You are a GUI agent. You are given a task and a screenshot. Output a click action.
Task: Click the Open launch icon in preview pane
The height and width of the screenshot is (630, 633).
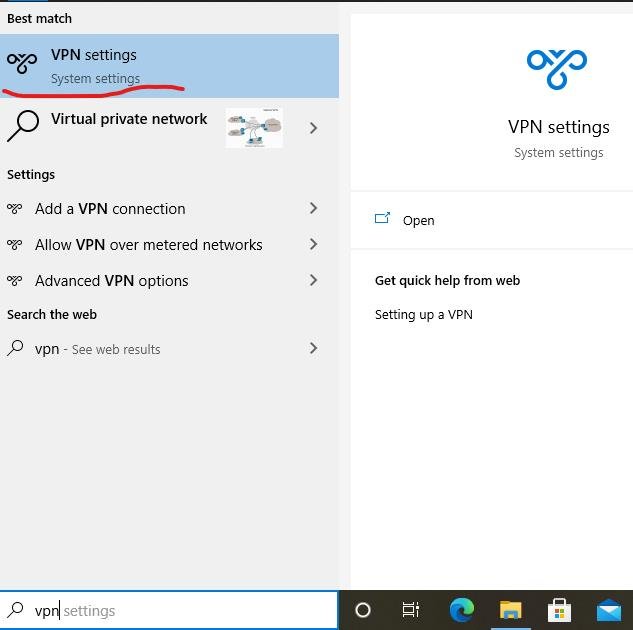point(382,218)
